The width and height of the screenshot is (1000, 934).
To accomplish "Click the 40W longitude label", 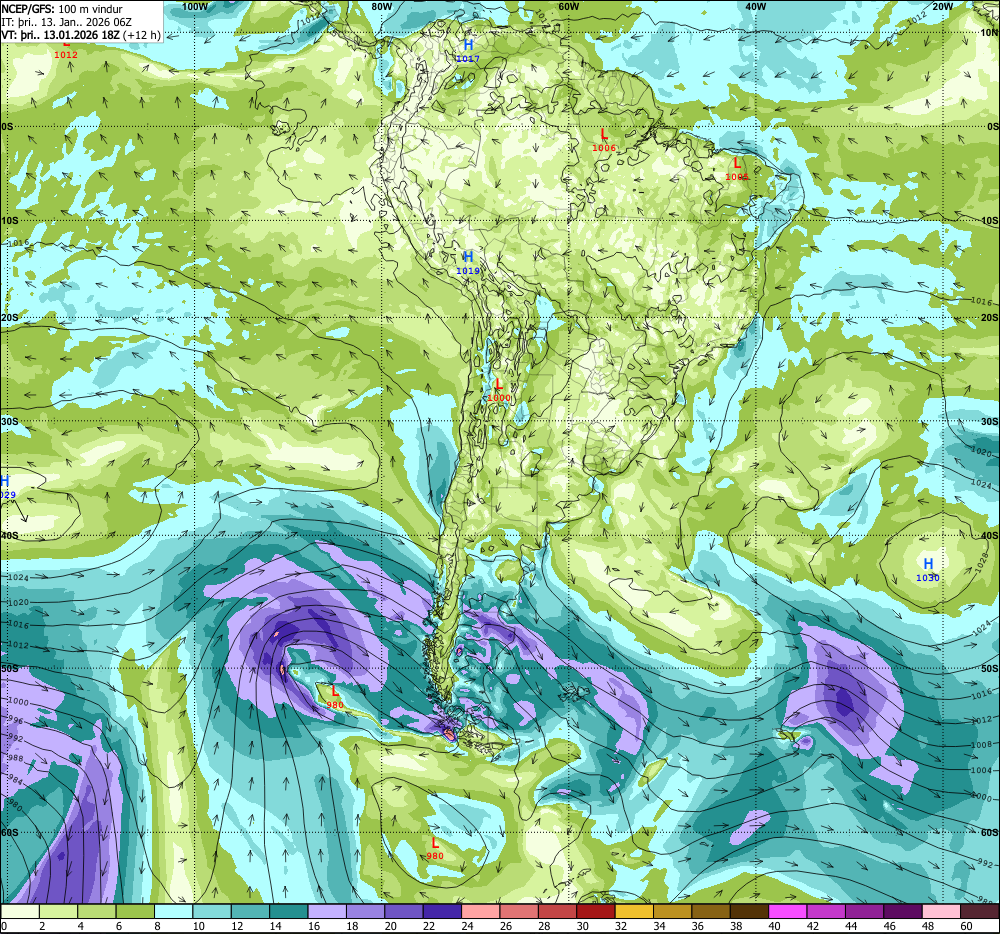I will [x=755, y=6].
